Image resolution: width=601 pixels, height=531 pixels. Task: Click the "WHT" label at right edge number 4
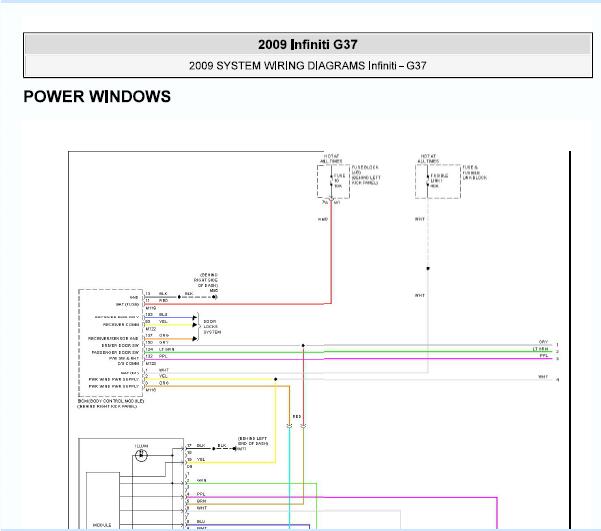[x=543, y=377]
